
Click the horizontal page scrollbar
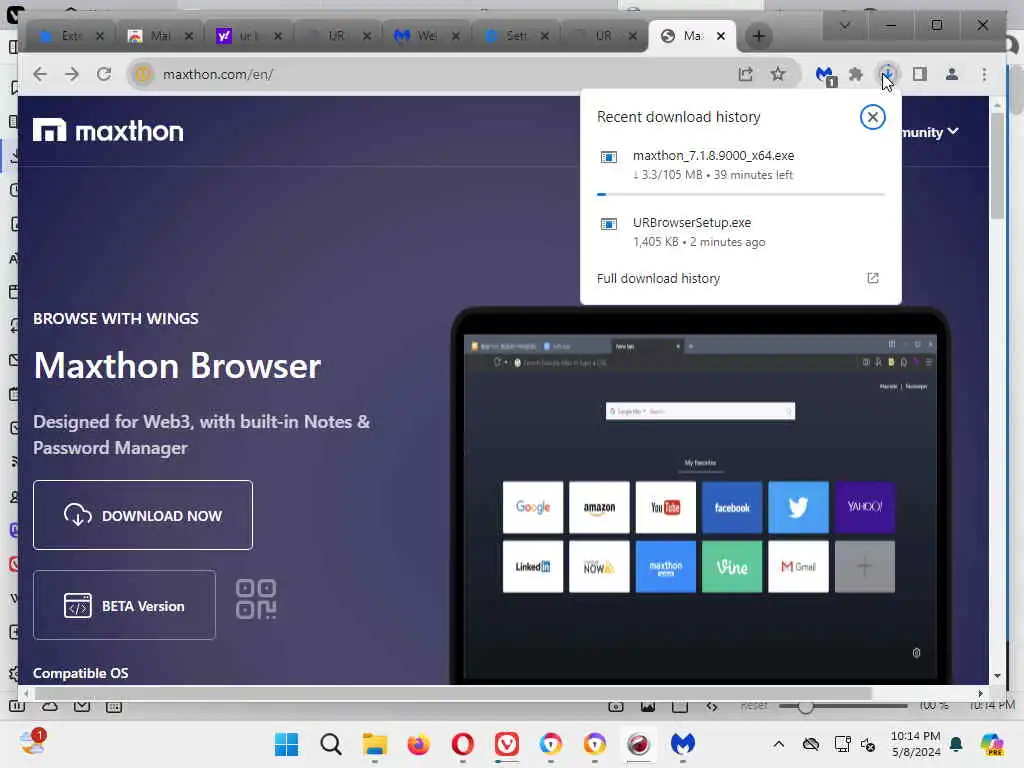click(x=453, y=693)
